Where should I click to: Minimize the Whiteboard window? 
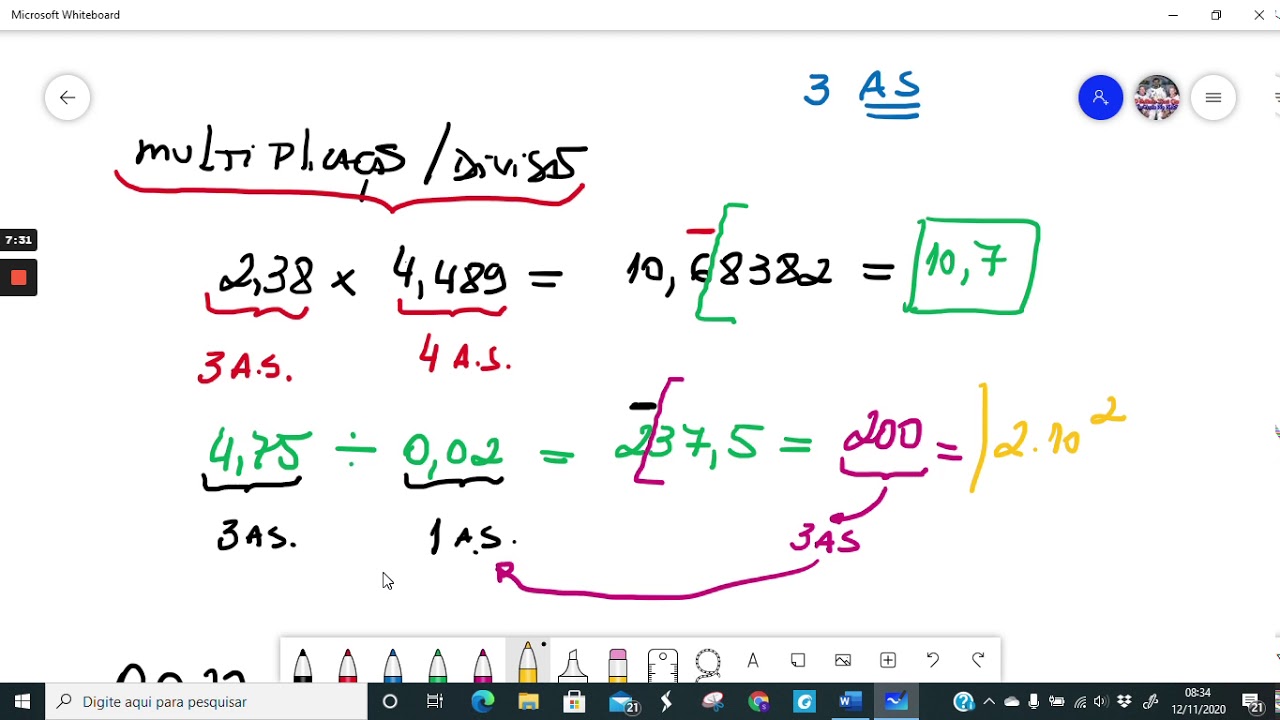(1173, 15)
